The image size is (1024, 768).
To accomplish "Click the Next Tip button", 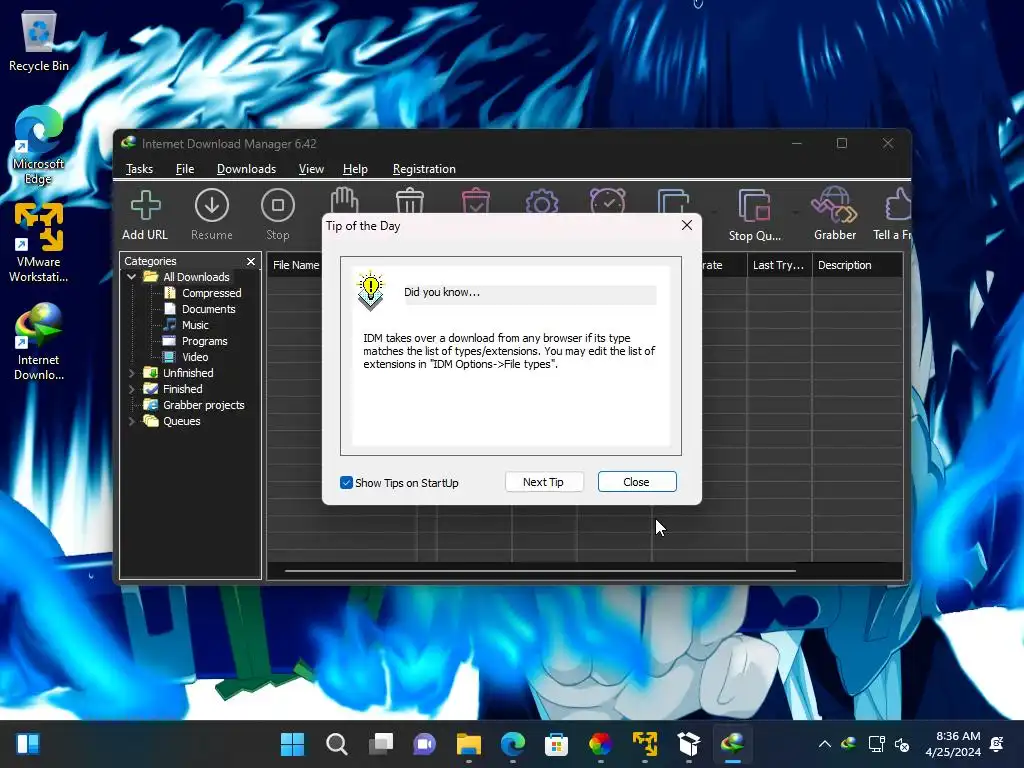I will pyautogui.click(x=543, y=482).
